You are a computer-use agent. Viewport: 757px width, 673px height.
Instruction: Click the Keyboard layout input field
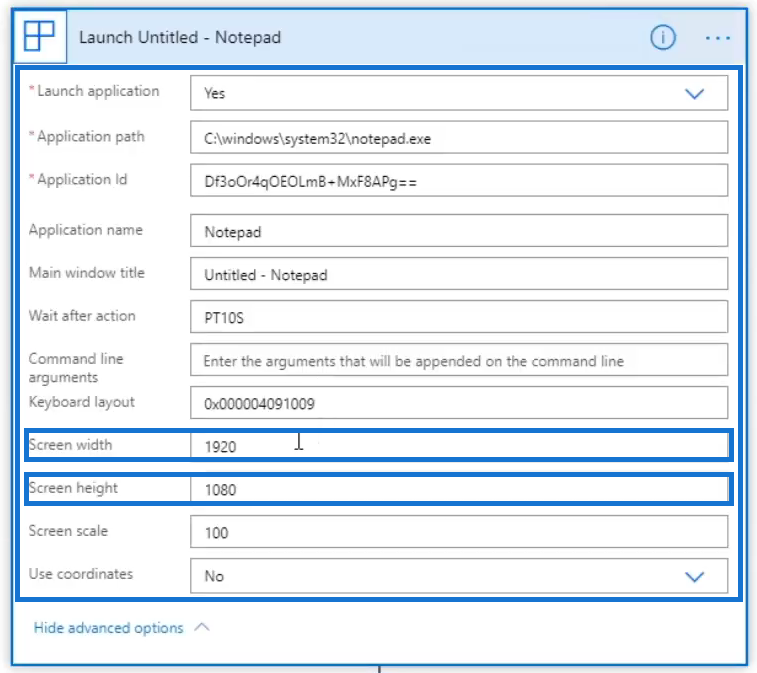coord(459,403)
